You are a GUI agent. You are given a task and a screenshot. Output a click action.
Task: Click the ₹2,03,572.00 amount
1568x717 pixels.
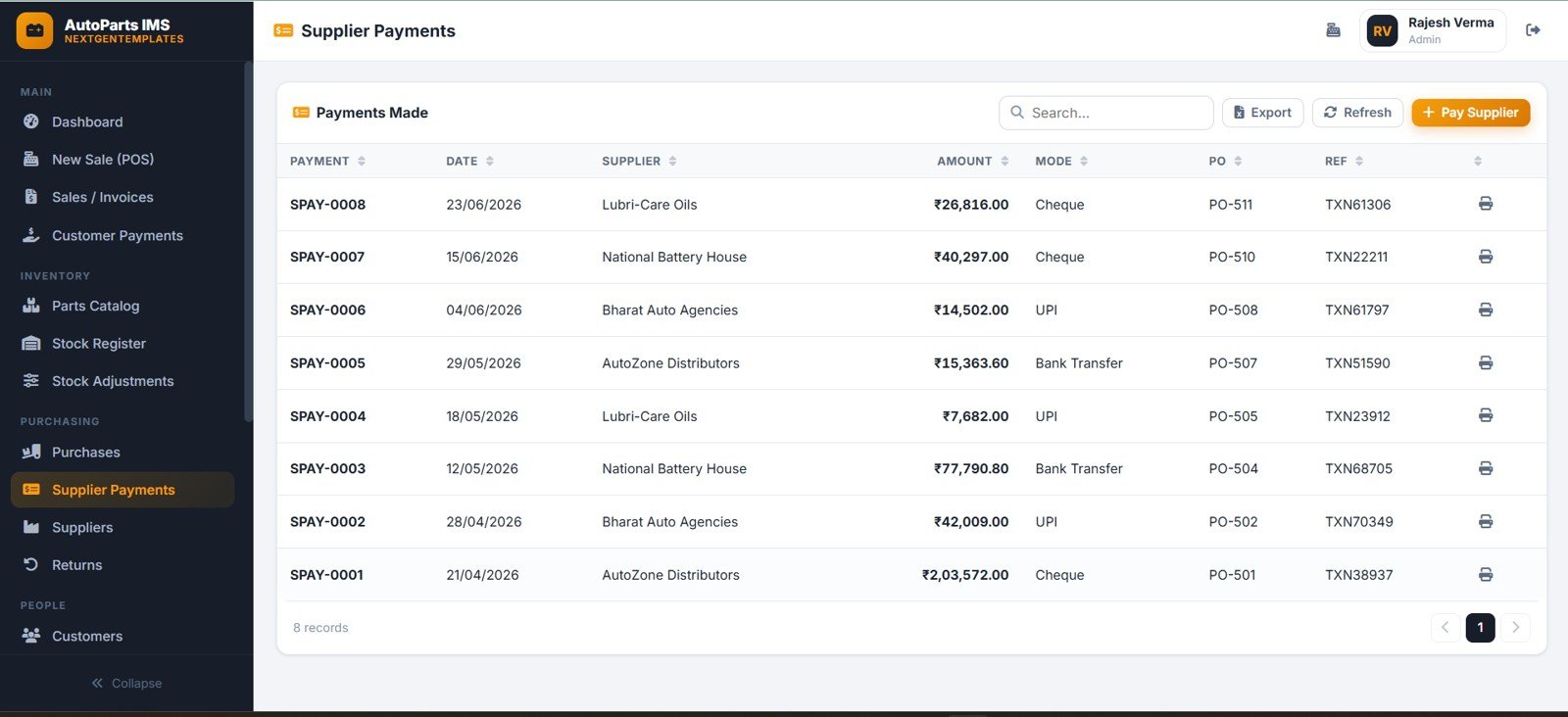pyautogui.click(x=965, y=575)
